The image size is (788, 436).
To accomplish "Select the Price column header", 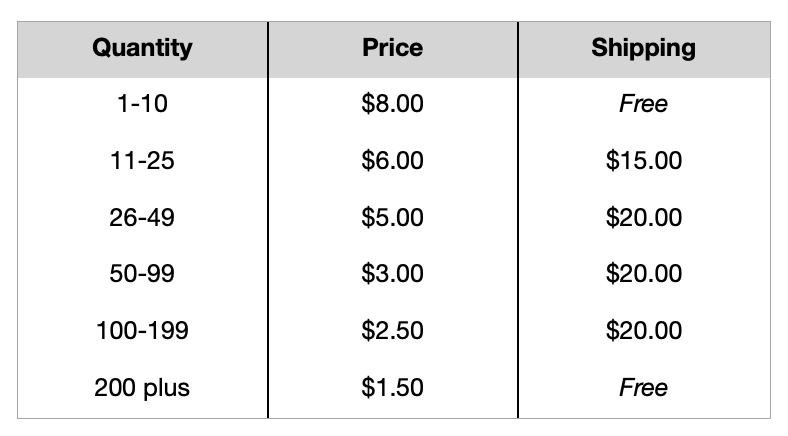I will 392,48.
